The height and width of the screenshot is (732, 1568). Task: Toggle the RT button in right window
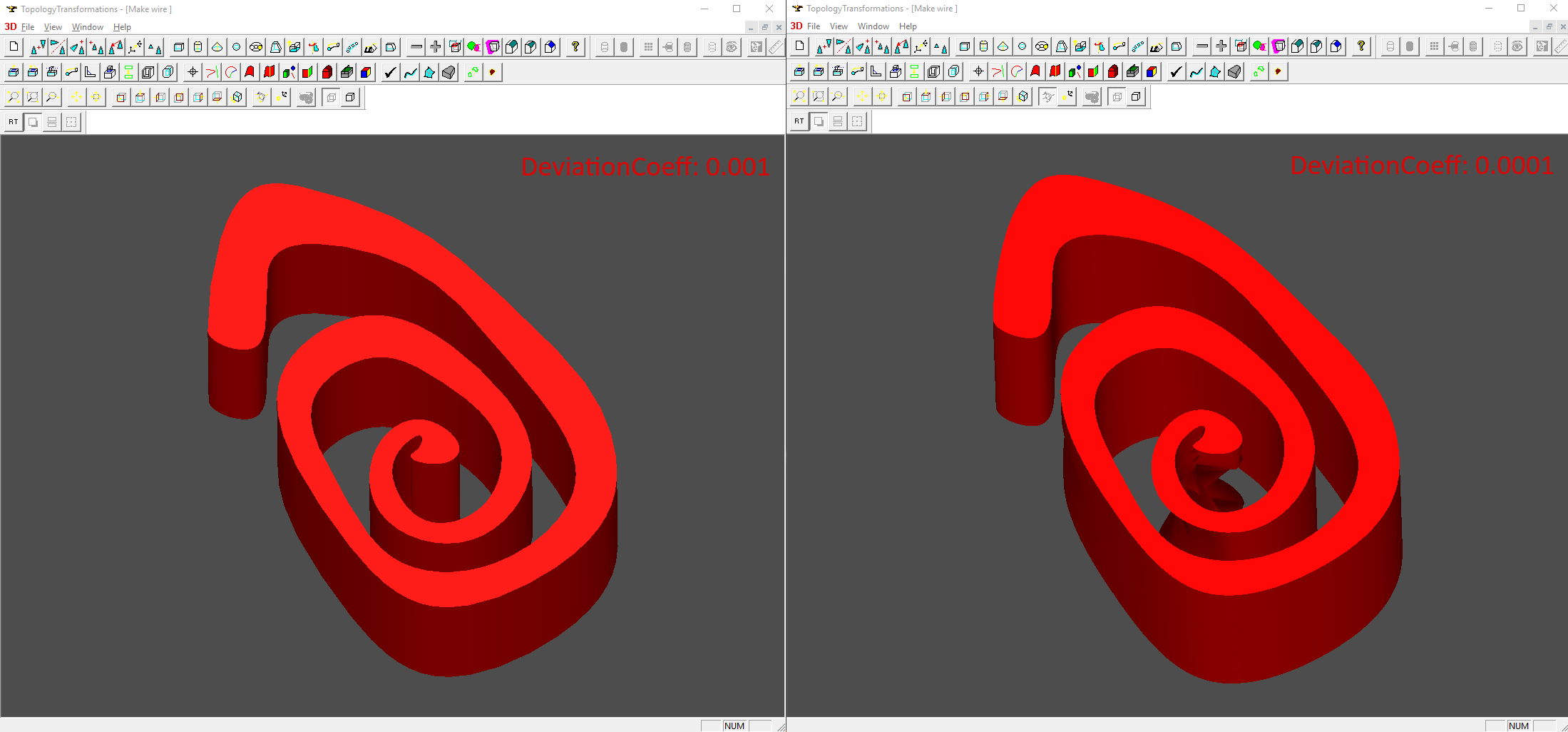799,121
